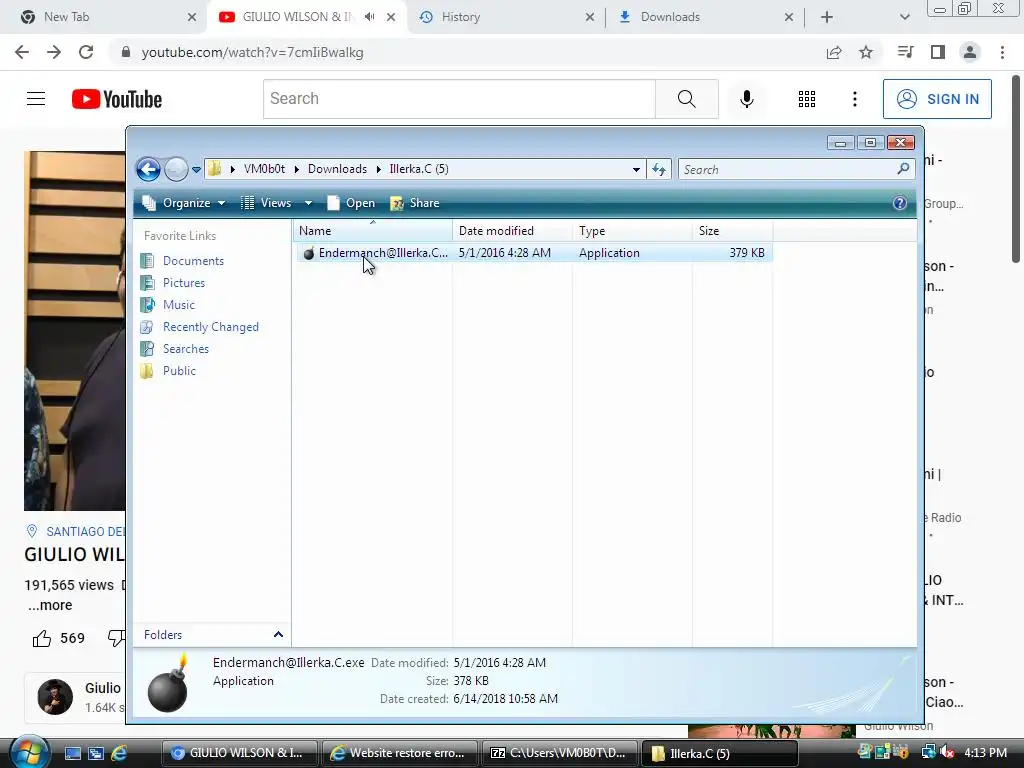This screenshot has width=1024, height=768.
Task: Click the YouTube SIGN IN button
Action: pos(937,99)
